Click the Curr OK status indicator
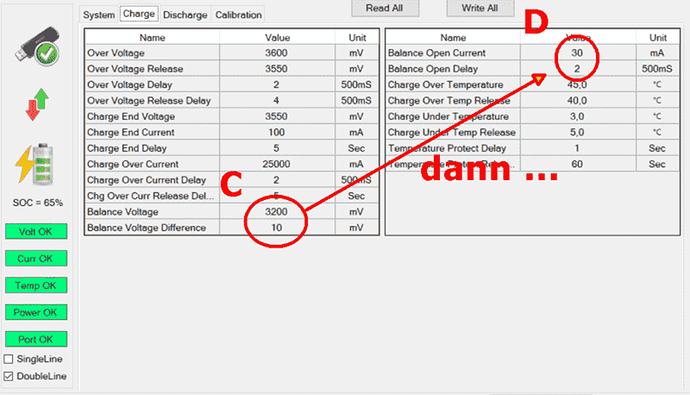690x395 pixels. pyautogui.click(x=36, y=258)
